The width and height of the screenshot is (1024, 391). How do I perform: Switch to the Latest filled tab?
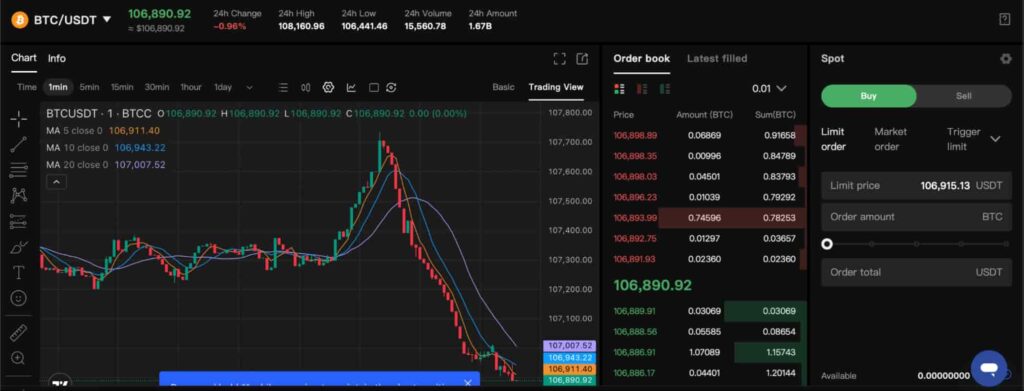(717, 58)
